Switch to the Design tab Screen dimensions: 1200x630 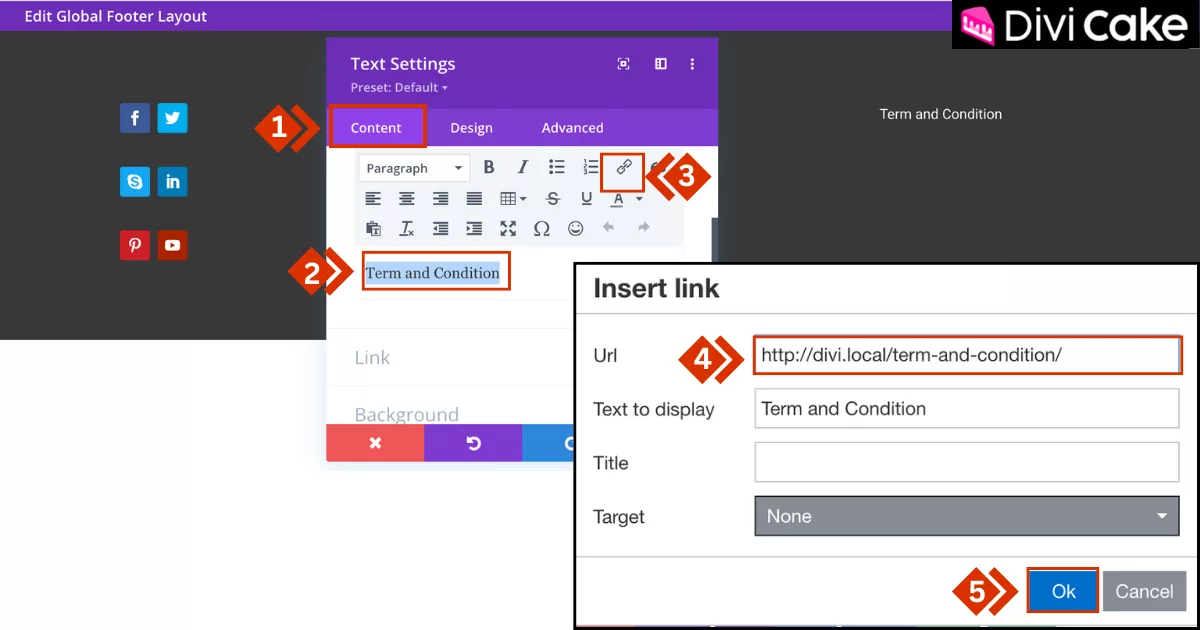(x=471, y=127)
